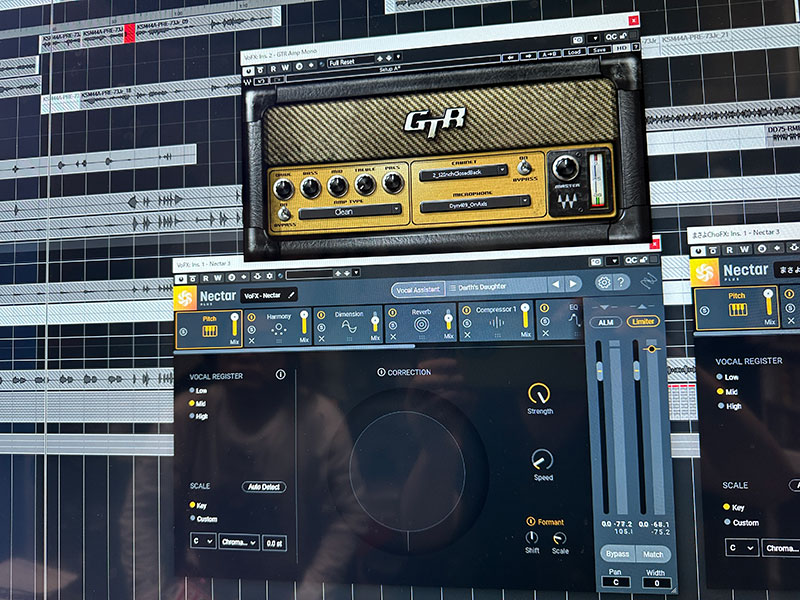Screen dimensions: 800x600
Task: Open the key C dropdown in center Nectar
Action: pyautogui.click(x=203, y=540)
